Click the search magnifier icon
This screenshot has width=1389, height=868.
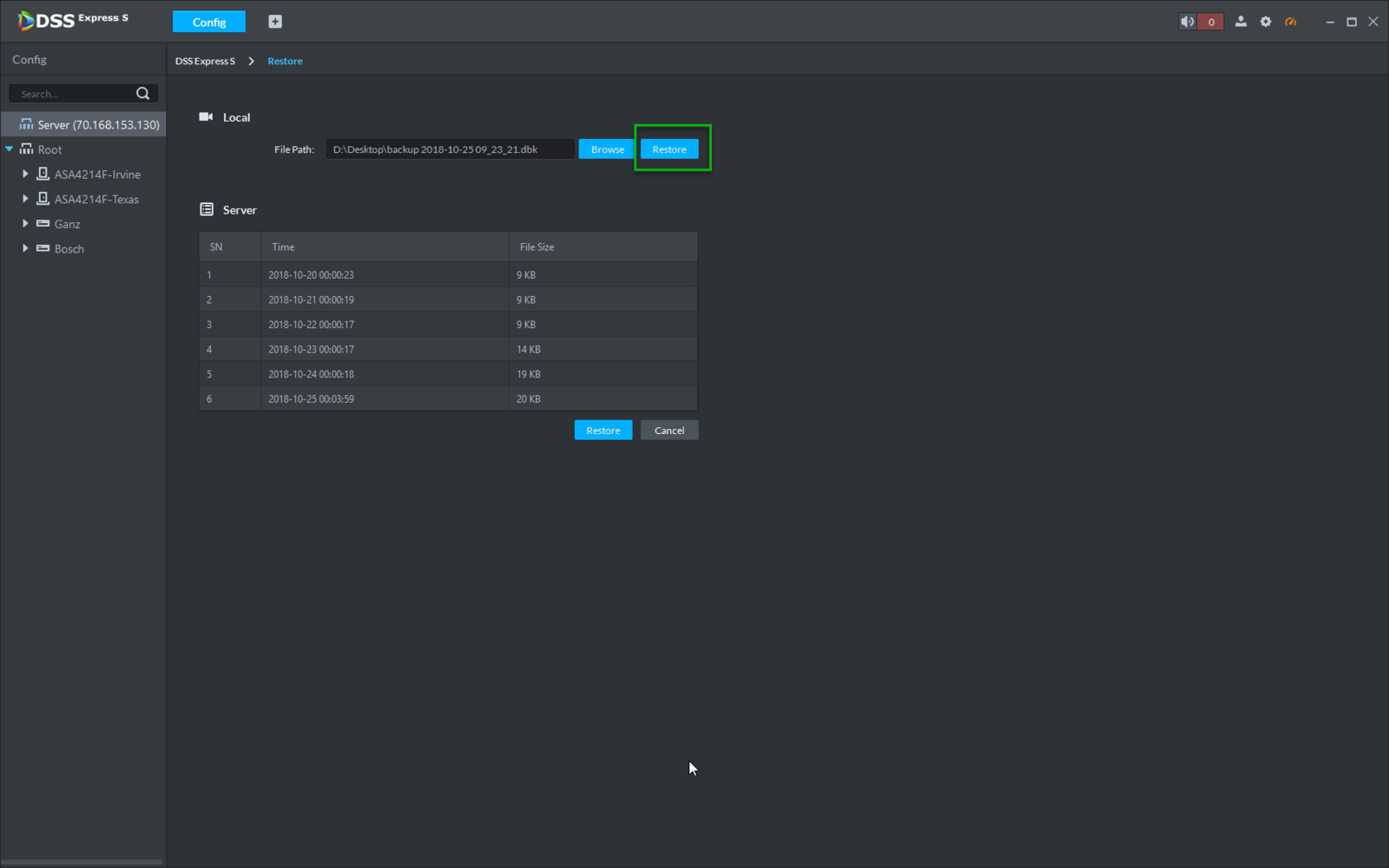click(143, 94)
